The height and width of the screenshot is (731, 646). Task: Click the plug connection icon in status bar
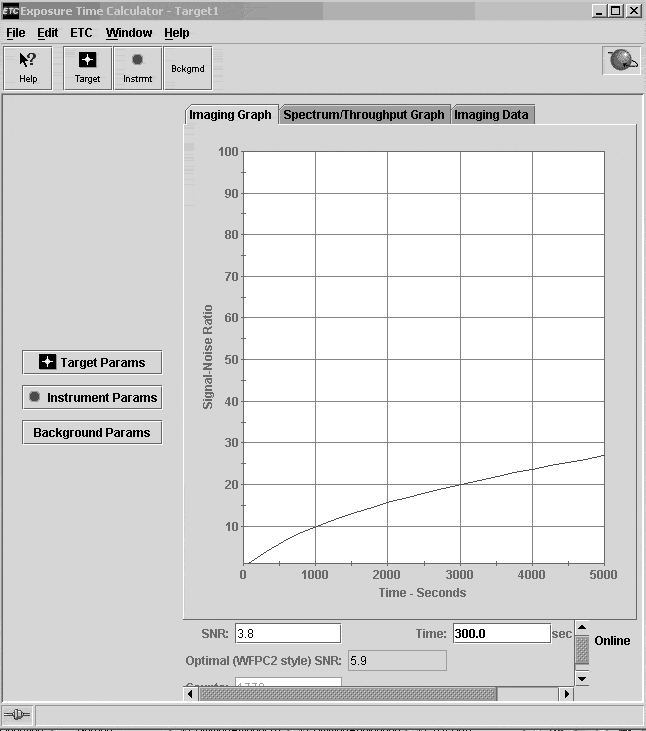17,714
